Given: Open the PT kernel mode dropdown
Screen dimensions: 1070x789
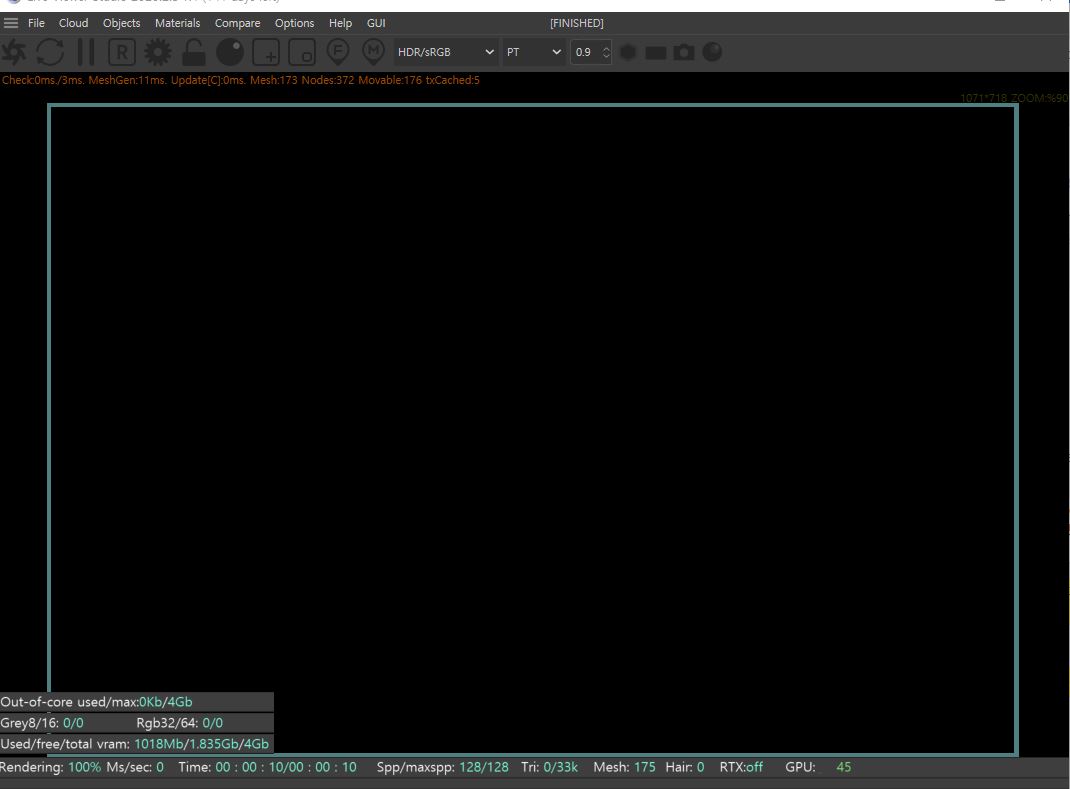Looking at the screenshot, I should (x=534, y=53).
